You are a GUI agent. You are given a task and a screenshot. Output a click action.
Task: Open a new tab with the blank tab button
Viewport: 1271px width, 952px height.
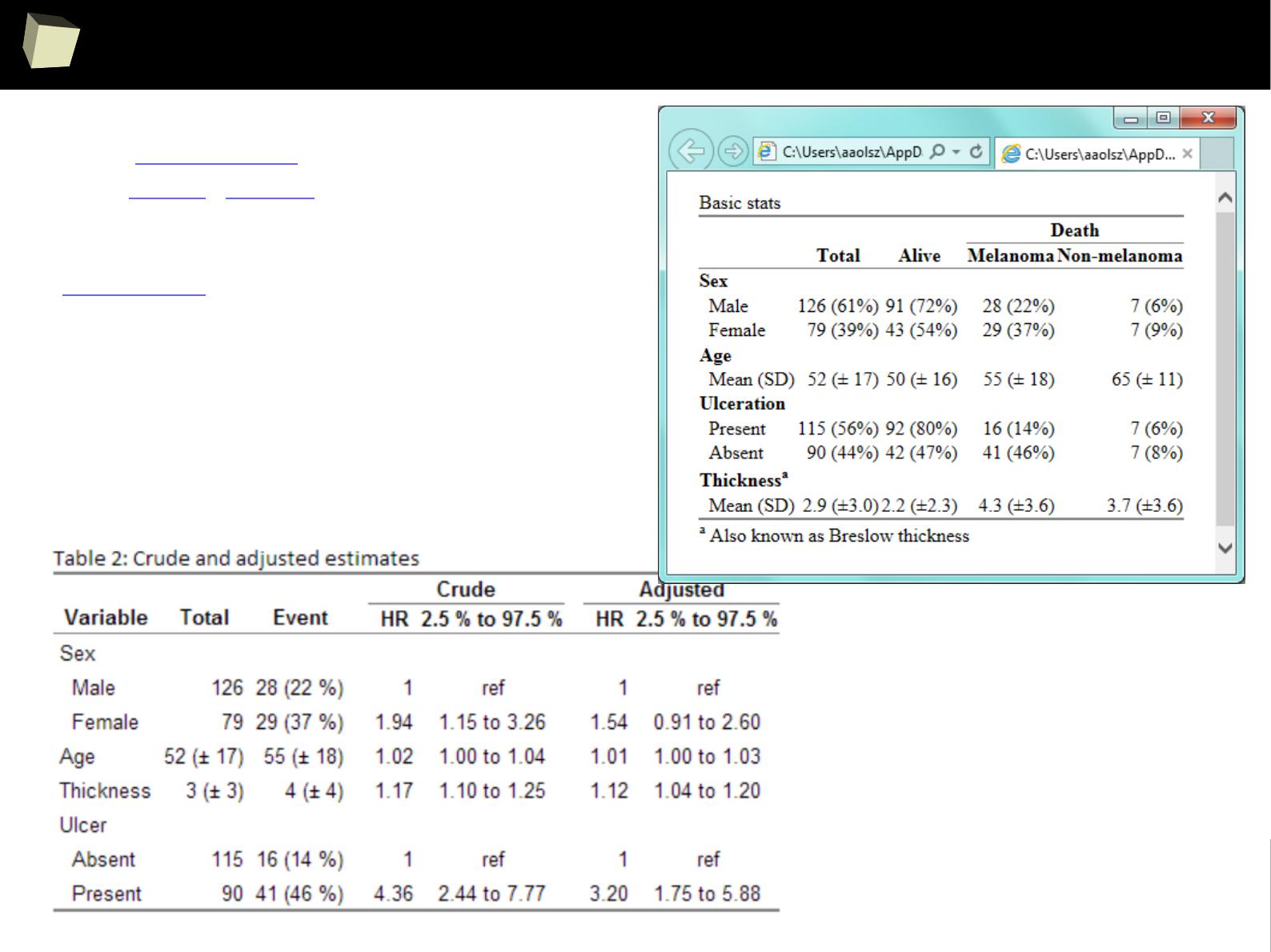tap(1217, 154)
